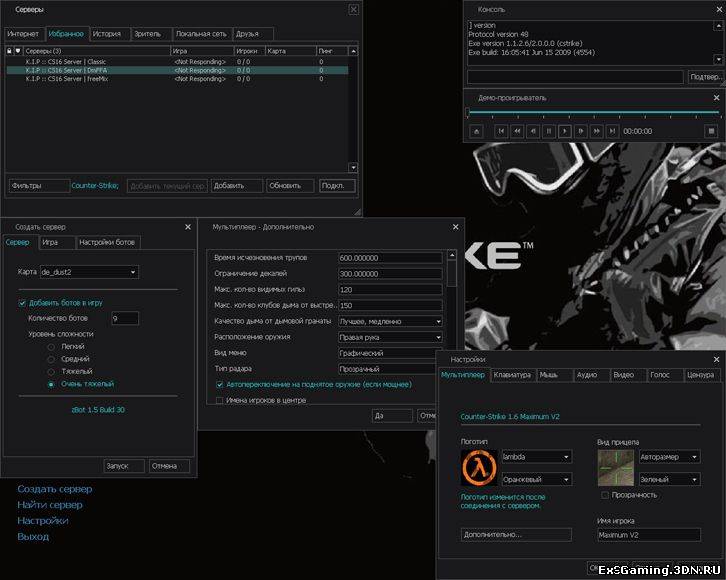Fast forward the demo playback
The height and width of the screenshot is (580, 726).
pos(596,131)
